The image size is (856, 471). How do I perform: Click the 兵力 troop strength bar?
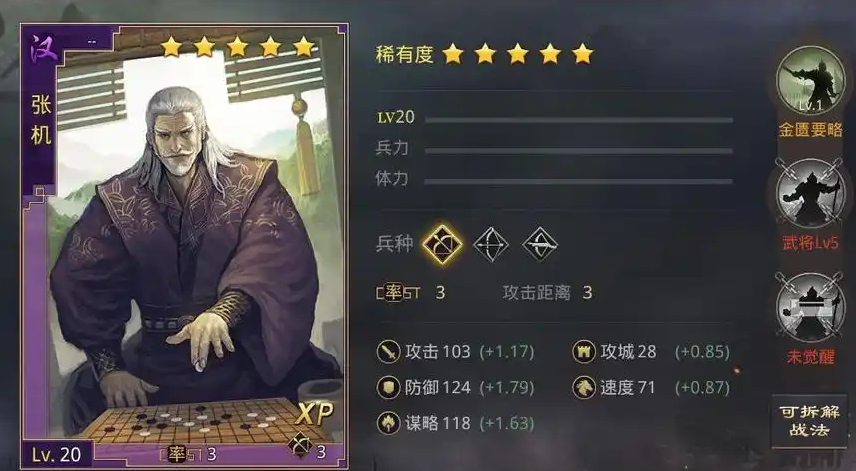(x=579, y=151)
